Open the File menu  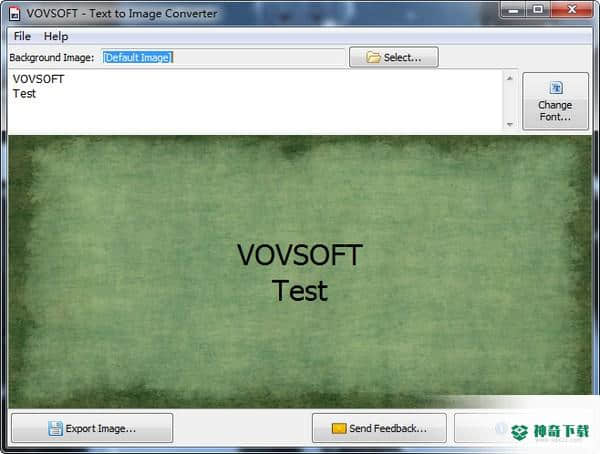(x=22, y=36)
